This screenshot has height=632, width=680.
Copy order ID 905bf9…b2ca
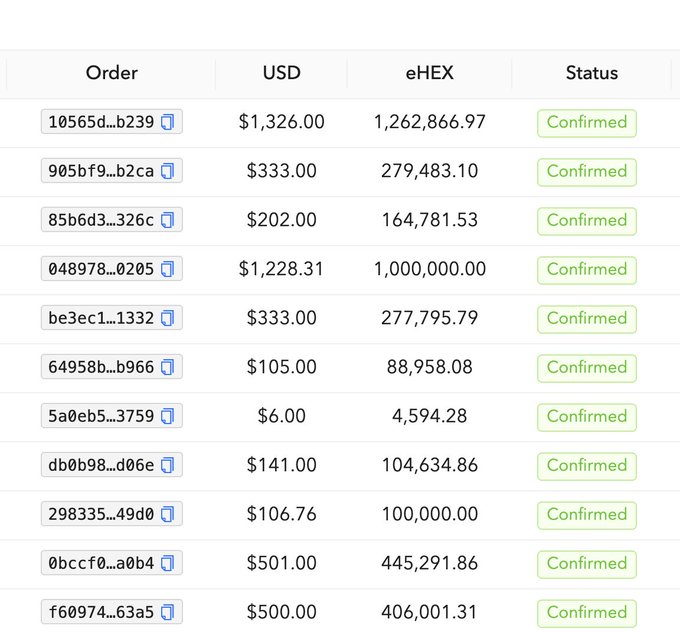click(167, 171)
